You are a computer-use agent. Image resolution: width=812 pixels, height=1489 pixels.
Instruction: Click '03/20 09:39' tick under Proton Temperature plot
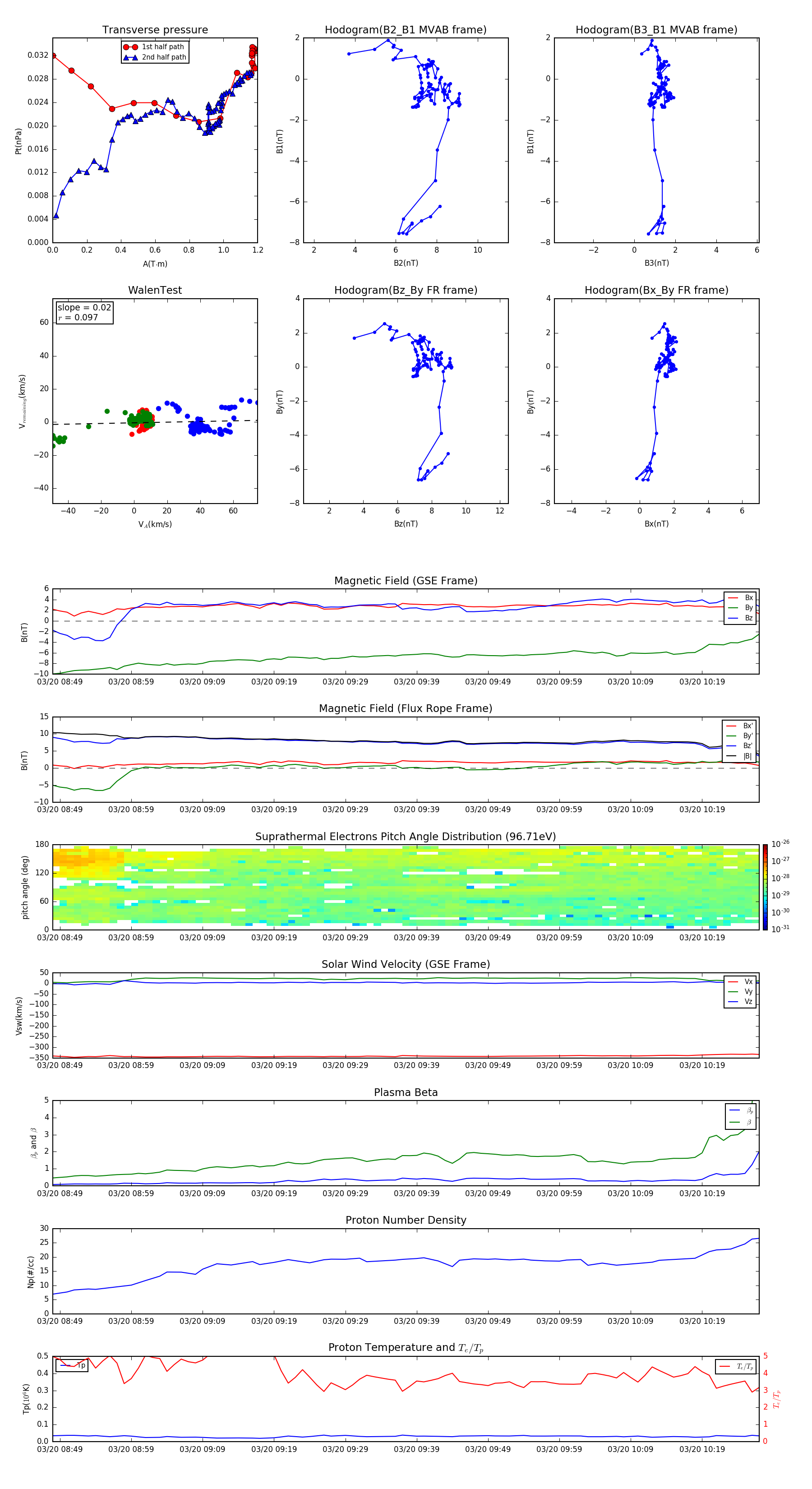(x=417, y=1449)
